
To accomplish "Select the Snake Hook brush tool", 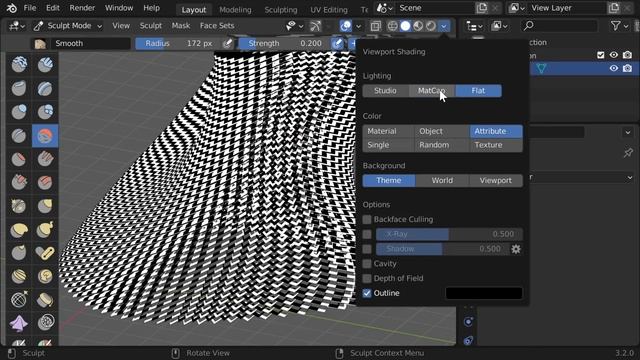I will pos(45,230).
